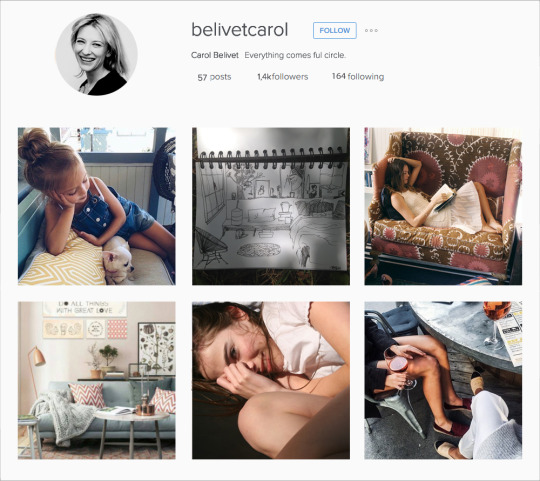Open photo of girl with puppy
This screenshot has width=540, height=481.
97,206
